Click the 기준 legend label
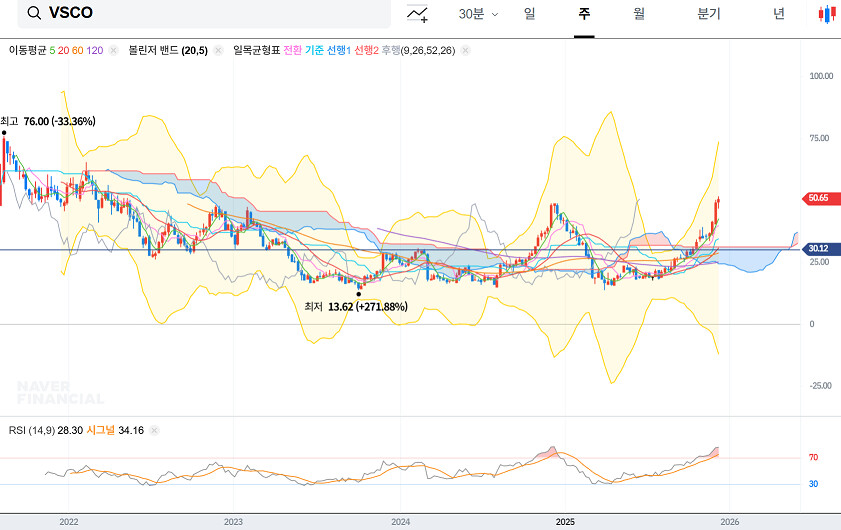 [x=314, y=50]
